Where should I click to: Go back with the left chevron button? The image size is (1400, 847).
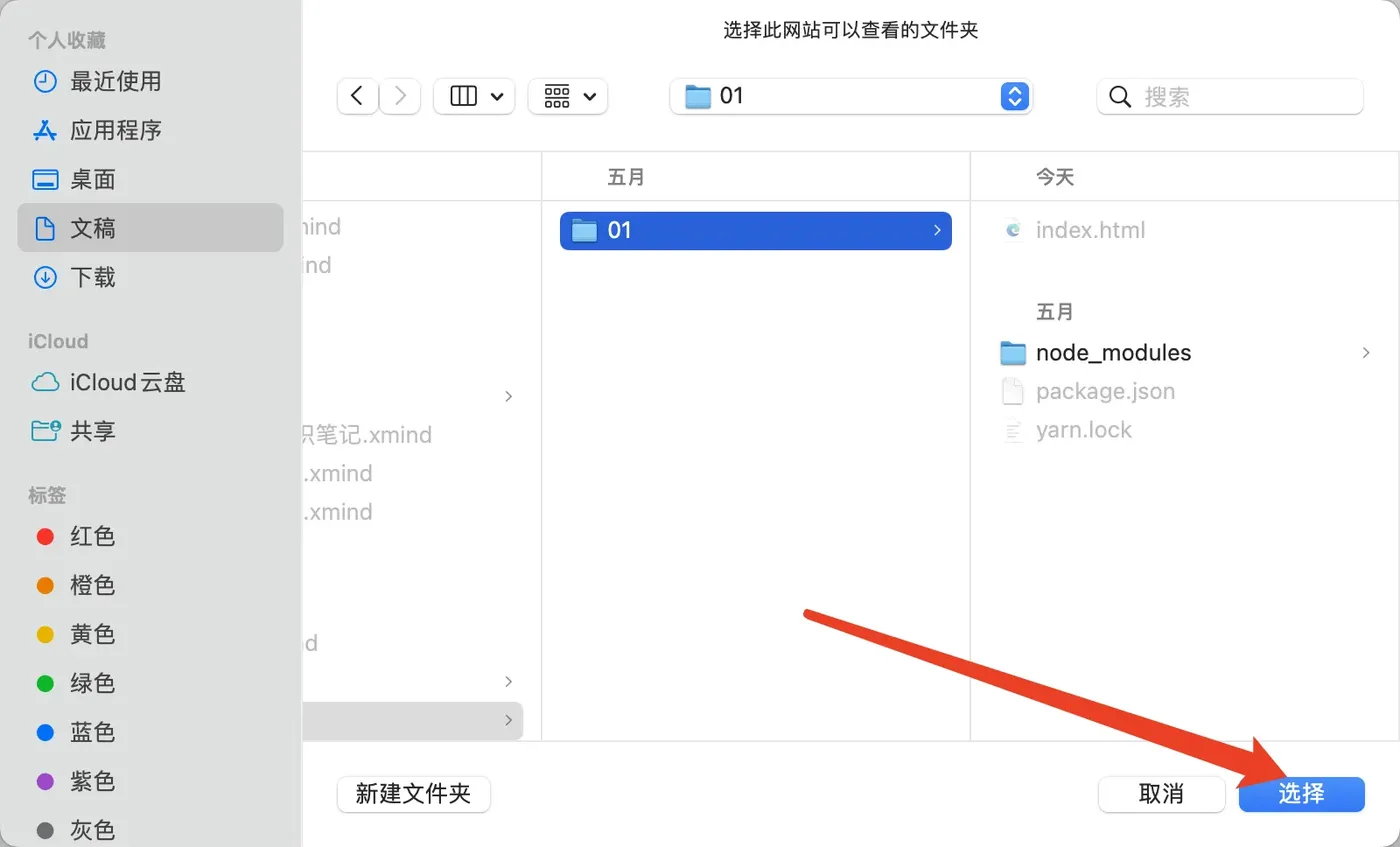pos(357,96)
